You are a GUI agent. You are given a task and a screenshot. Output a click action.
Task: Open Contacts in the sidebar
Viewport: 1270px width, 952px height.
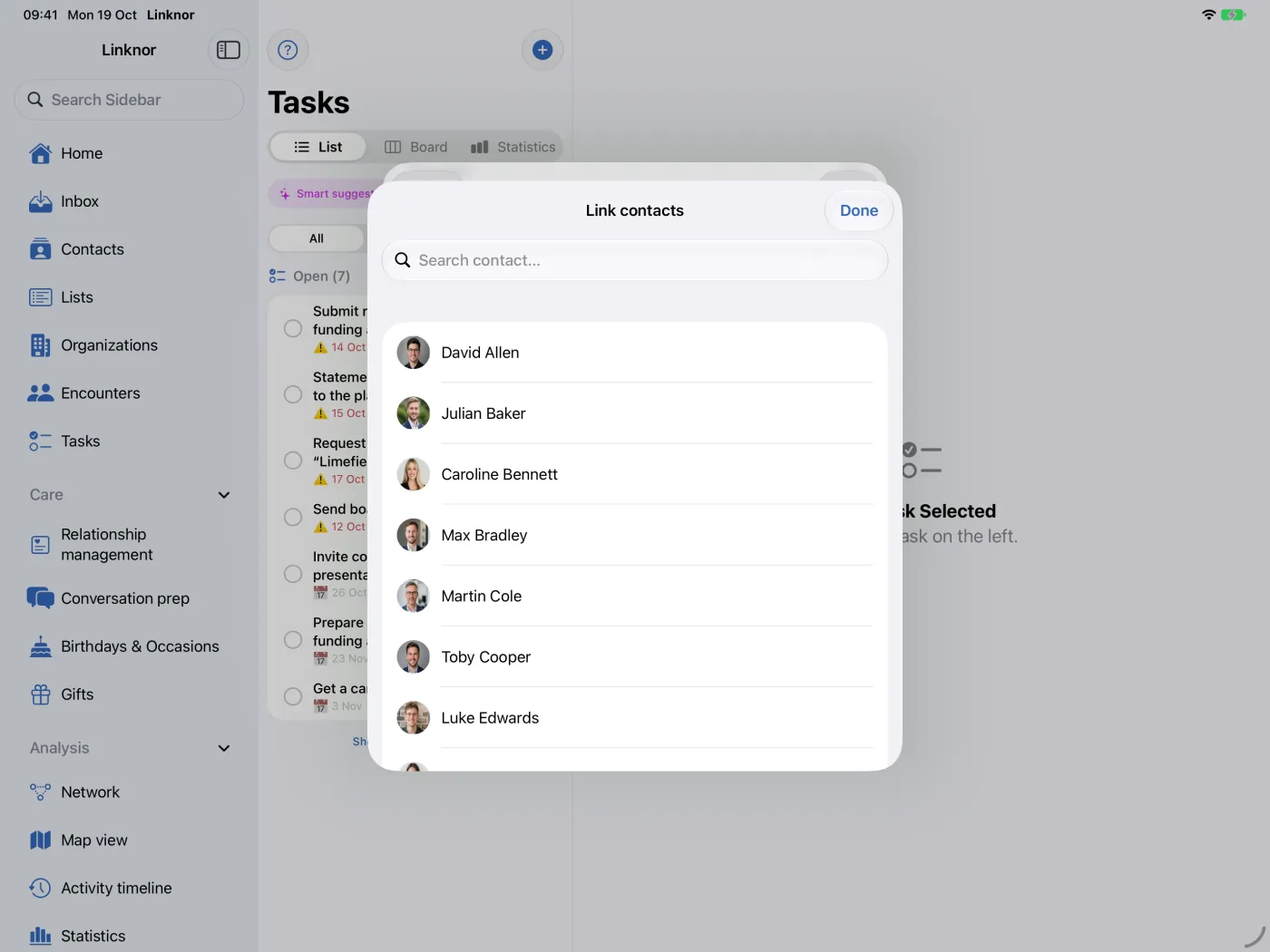click(x=129, y=249)
